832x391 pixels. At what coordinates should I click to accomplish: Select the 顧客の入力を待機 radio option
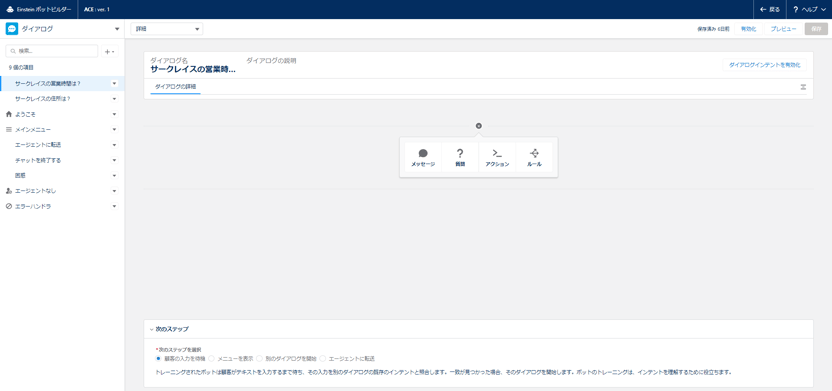pyautogui.click(x=159, y=359)
